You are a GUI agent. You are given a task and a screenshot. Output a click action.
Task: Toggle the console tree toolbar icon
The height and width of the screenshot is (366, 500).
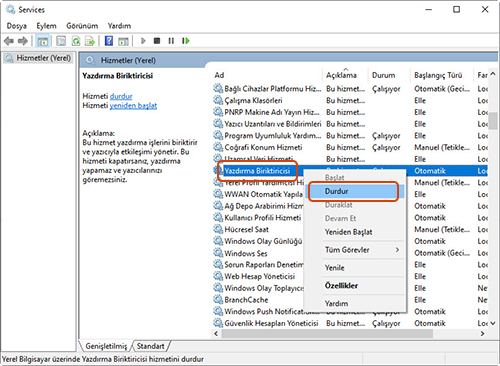43,41
